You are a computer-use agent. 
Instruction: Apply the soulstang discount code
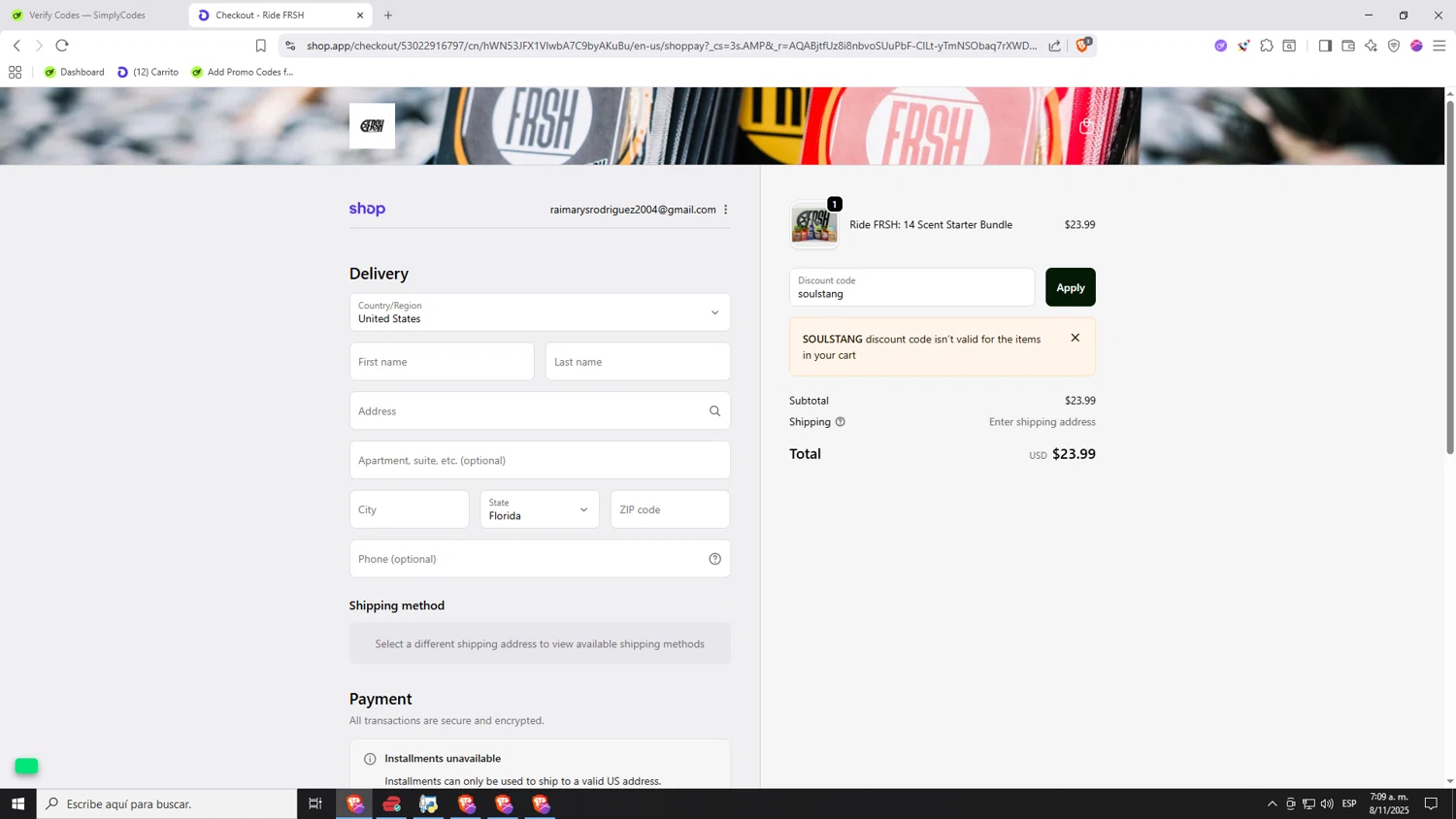(1071, 287)
